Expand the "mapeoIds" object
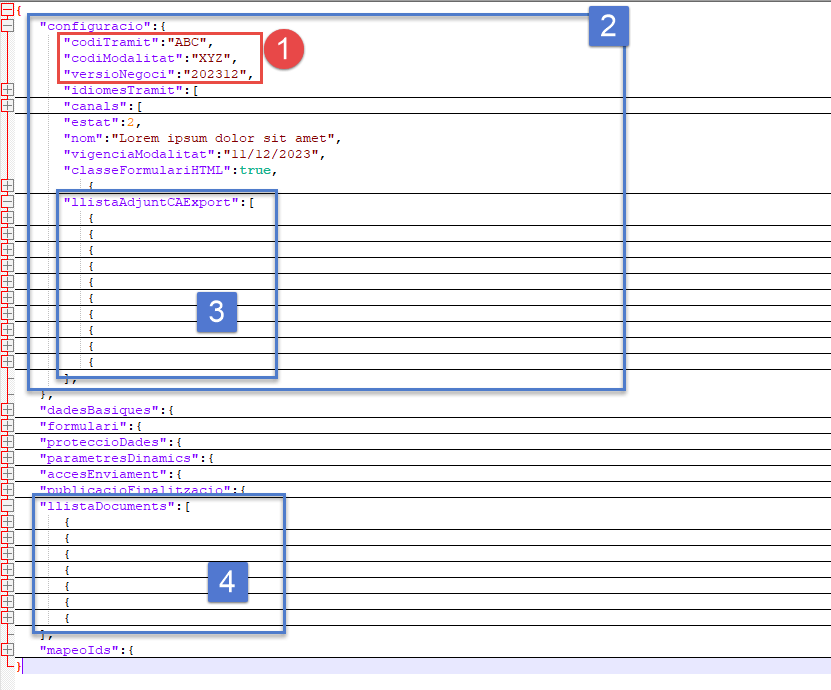831x690 pixels. point(7,650)
